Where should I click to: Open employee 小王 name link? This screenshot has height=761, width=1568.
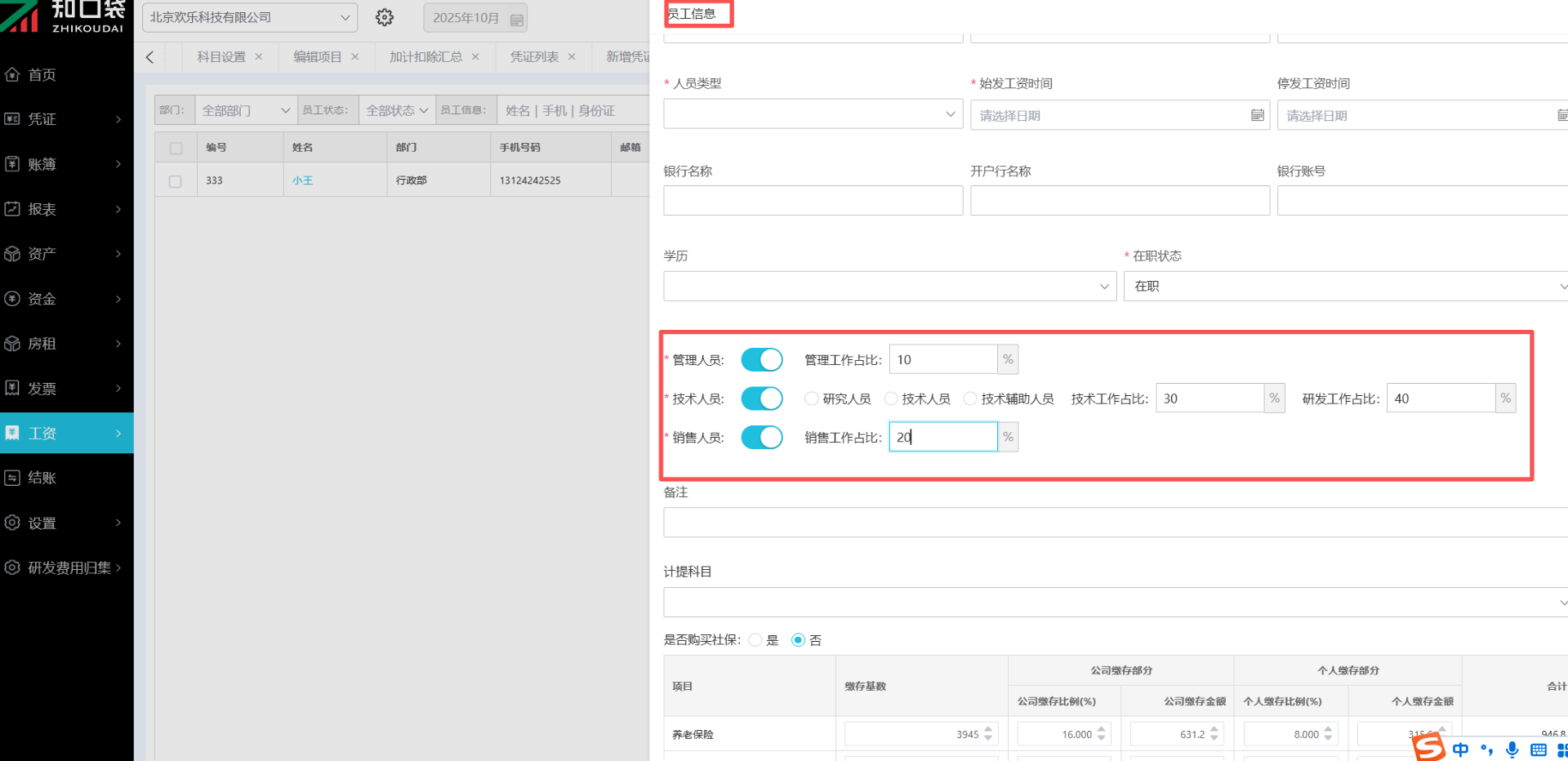pyautogui.click(x=302, y=180)
